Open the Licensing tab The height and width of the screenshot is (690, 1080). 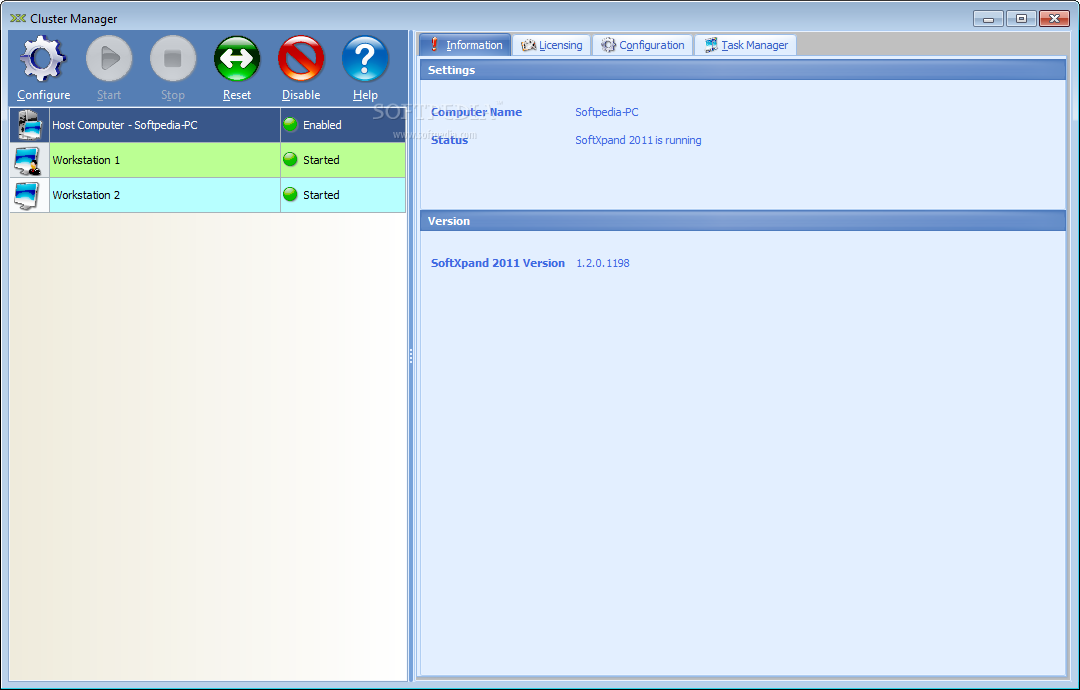(552, 45)
